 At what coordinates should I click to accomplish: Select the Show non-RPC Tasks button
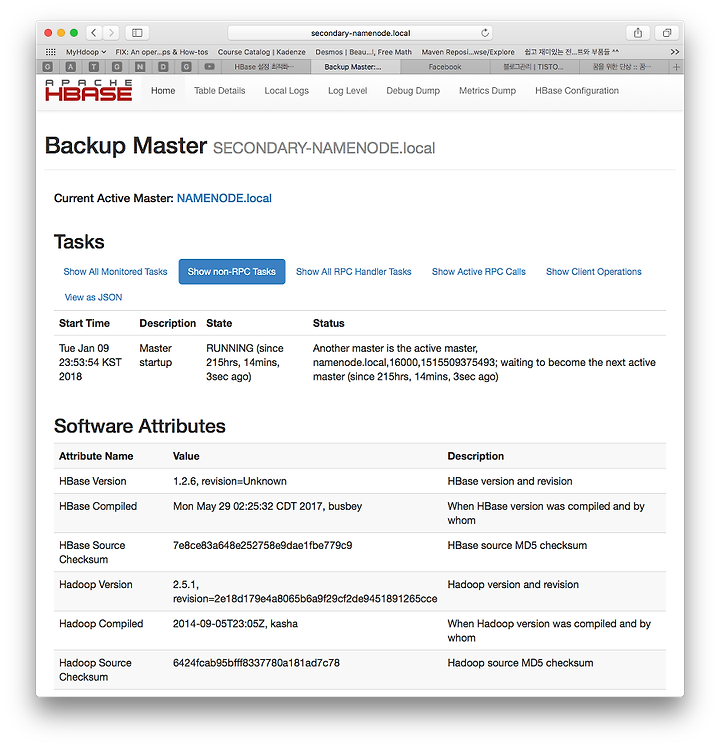232,271
